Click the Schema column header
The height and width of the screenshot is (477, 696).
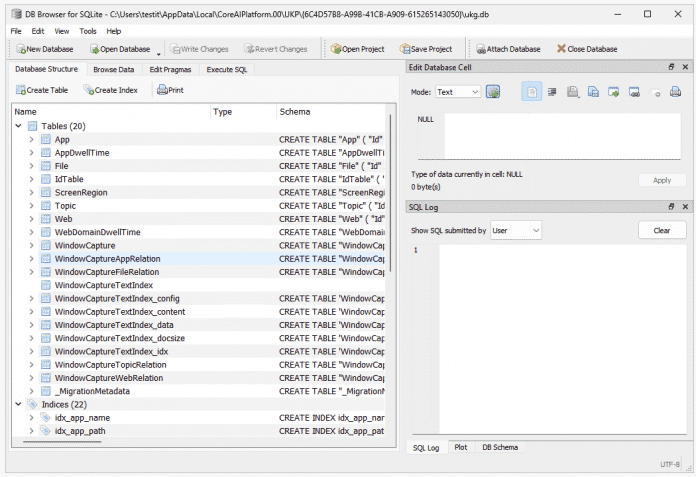331,112
